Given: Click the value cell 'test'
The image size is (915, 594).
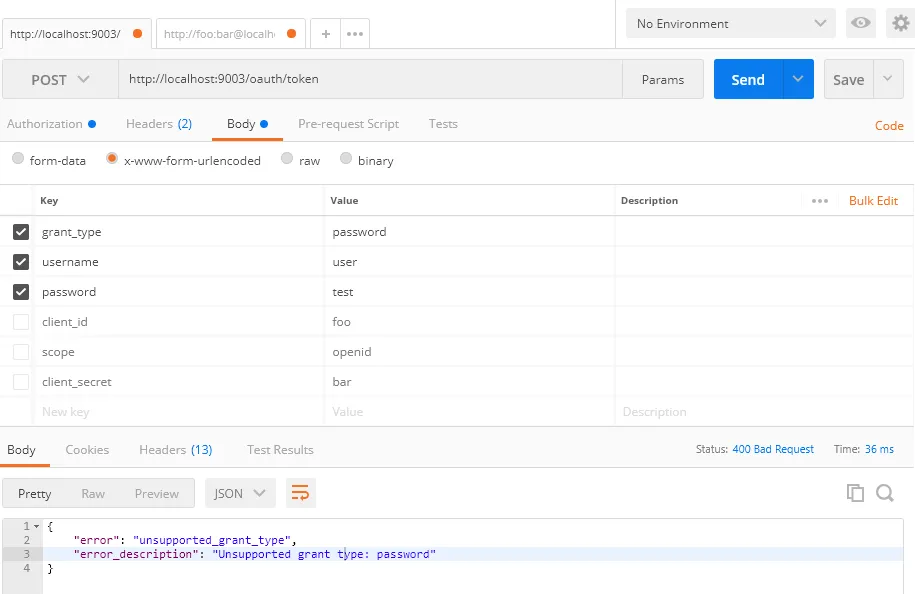Looking at the screenshot, I should point(469,292).
